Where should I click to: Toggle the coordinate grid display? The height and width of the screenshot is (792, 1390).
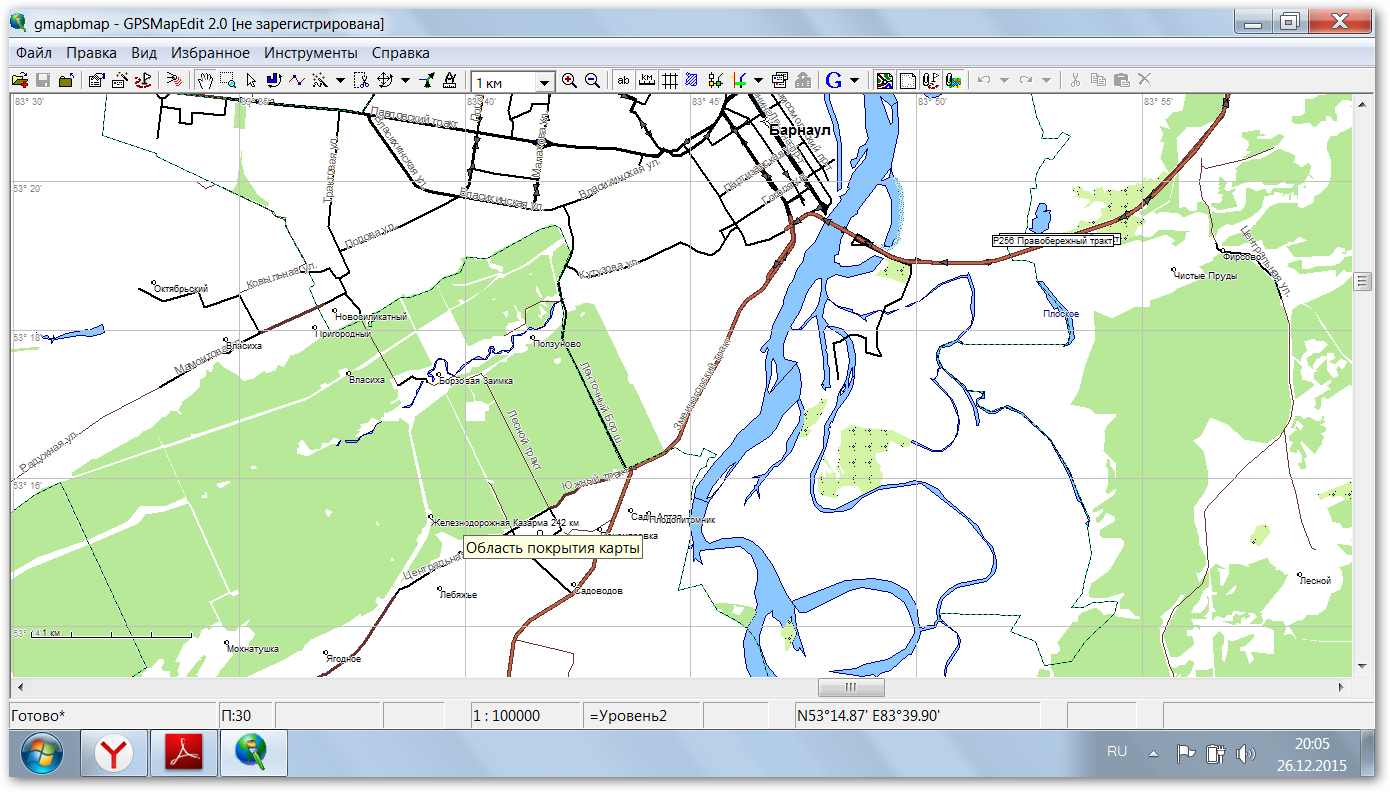pyautogui.click(x=670, y=80)
